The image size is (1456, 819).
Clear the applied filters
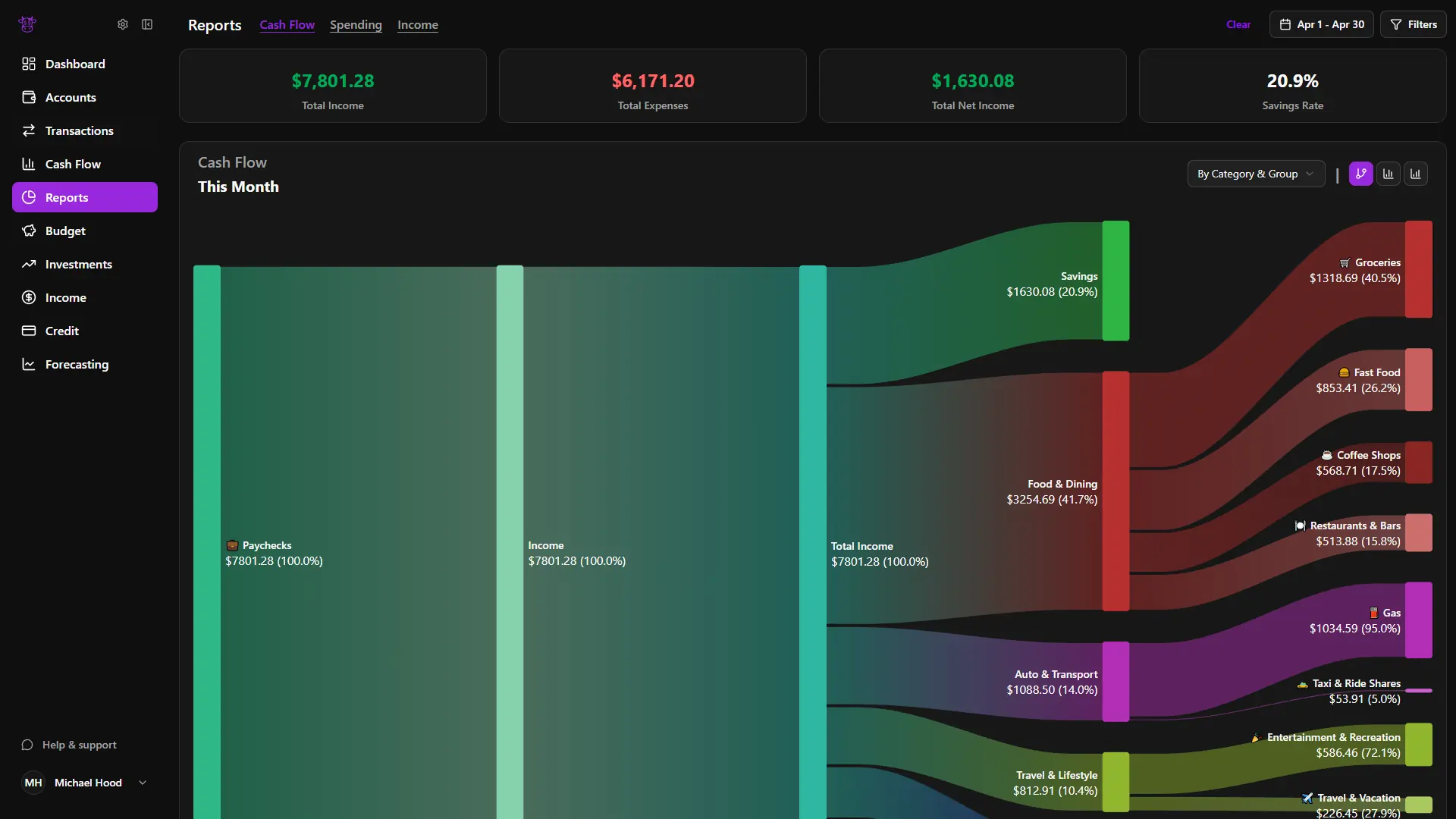click(x=1238, y=24)
